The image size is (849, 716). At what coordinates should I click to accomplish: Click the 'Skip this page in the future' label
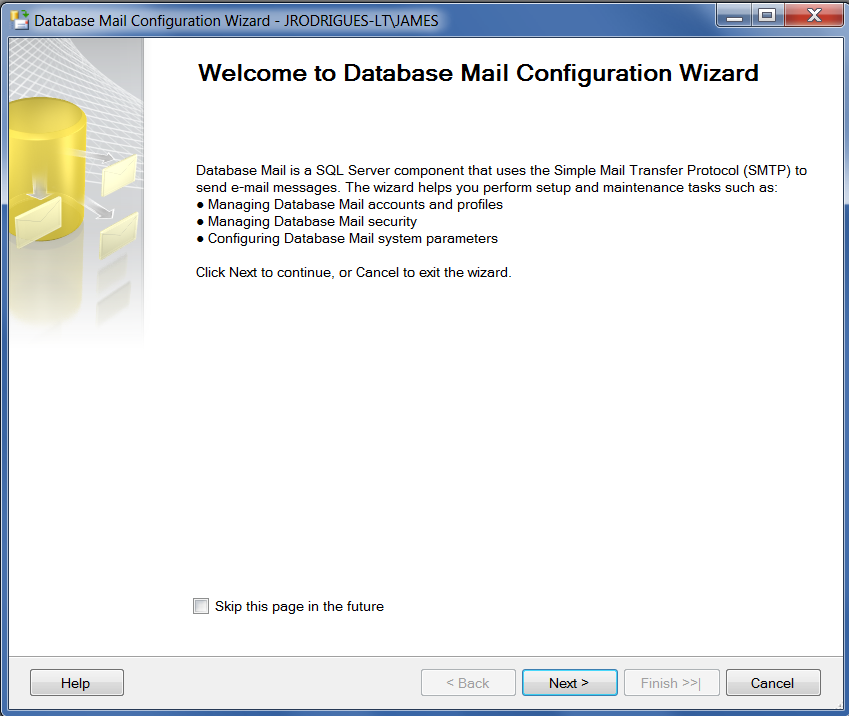click(299, 606)
